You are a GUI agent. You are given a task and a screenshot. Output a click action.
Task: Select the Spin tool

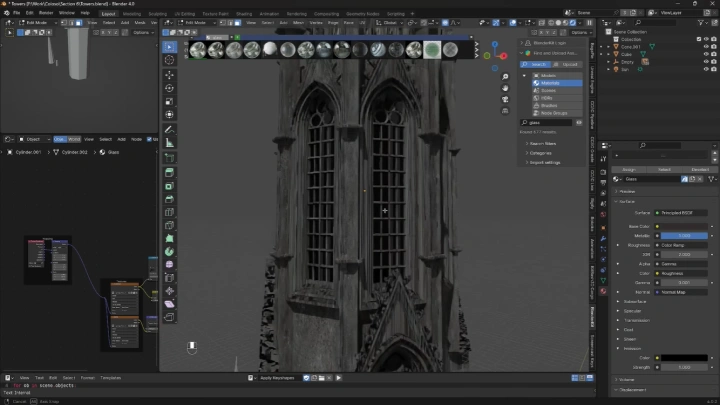pyautogui.click(x=169, y=252)
